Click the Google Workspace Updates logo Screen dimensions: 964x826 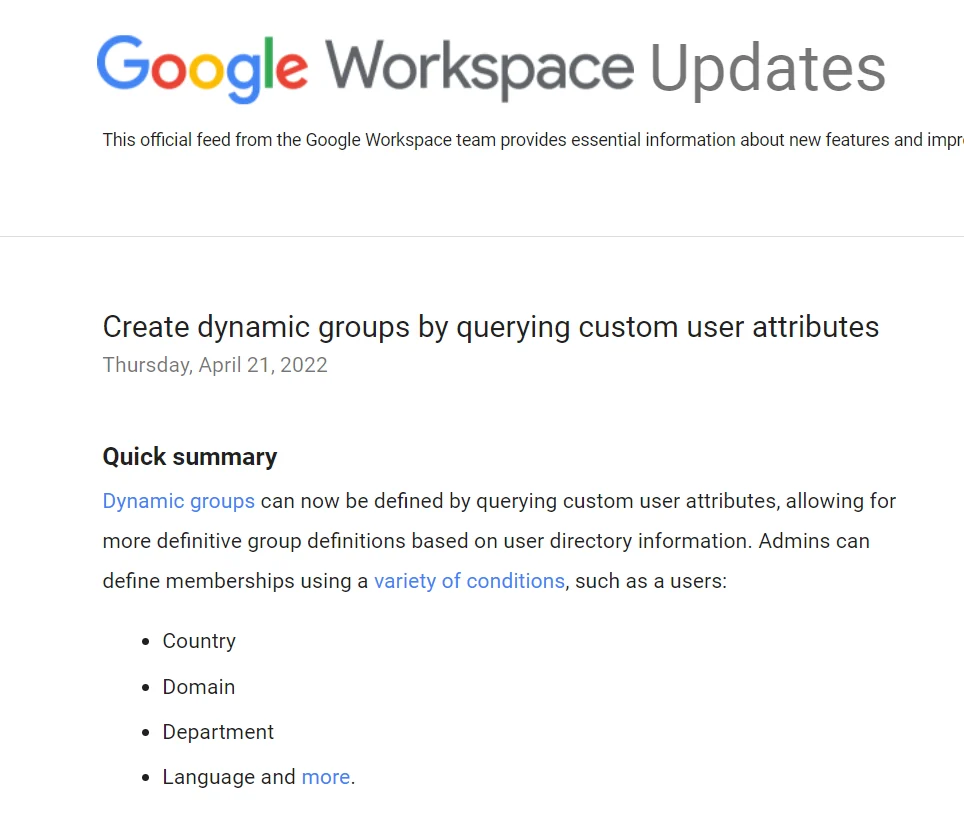pos(490,65)
